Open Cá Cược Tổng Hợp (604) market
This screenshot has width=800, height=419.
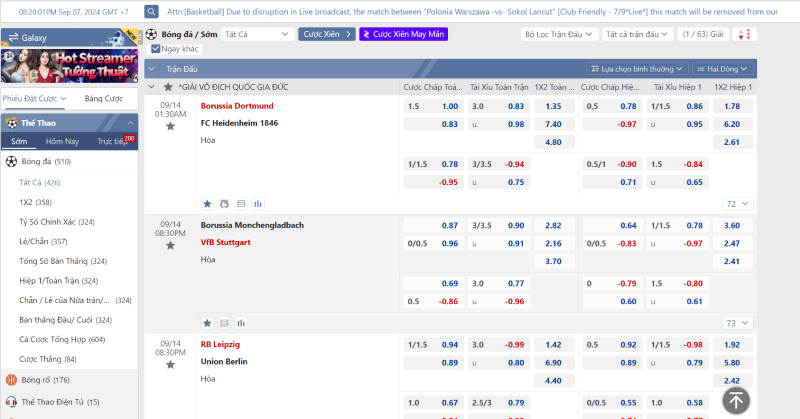coord(62,339)
